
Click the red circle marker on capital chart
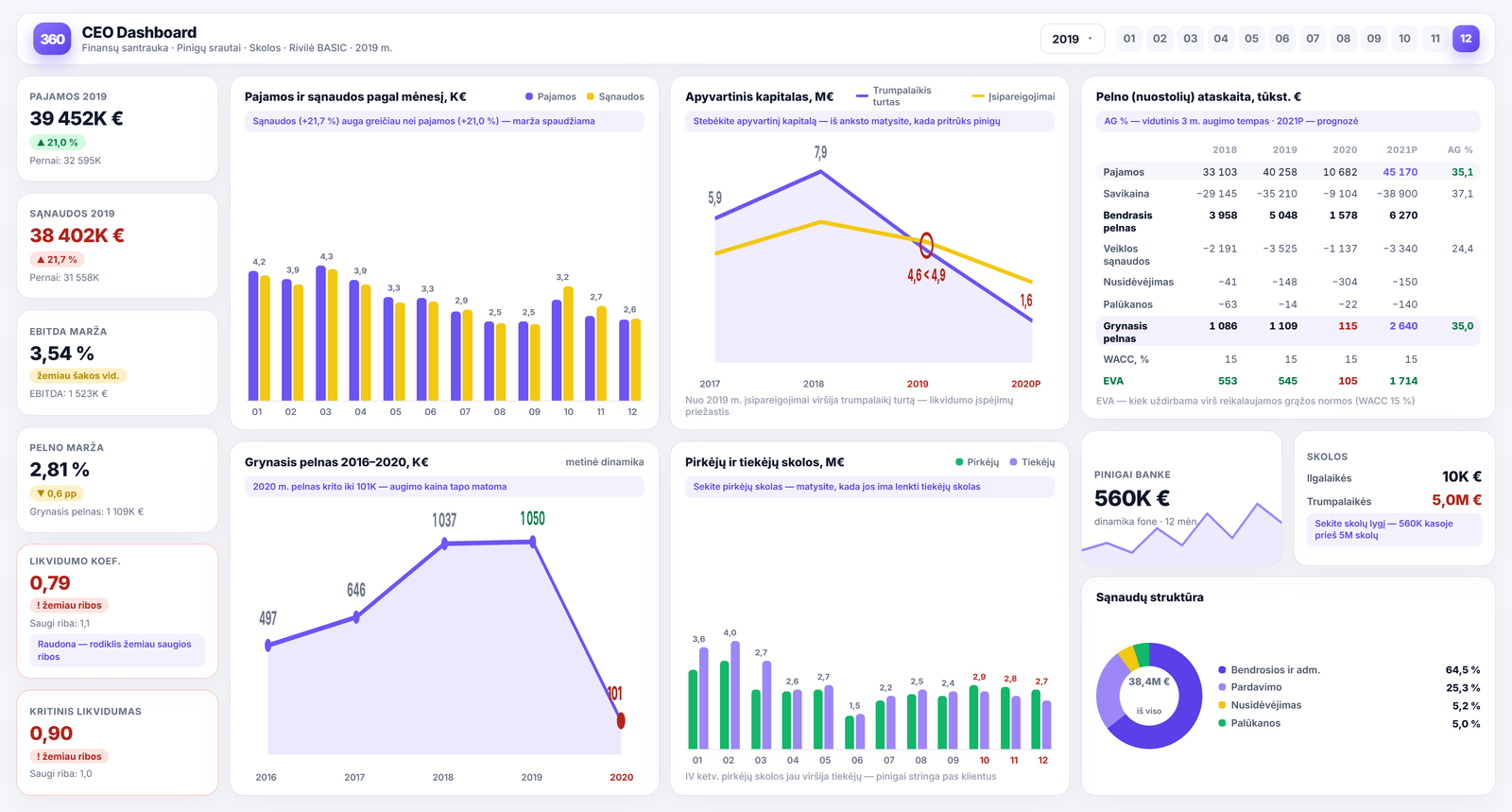pyautogui.click(x=926, y=246)
